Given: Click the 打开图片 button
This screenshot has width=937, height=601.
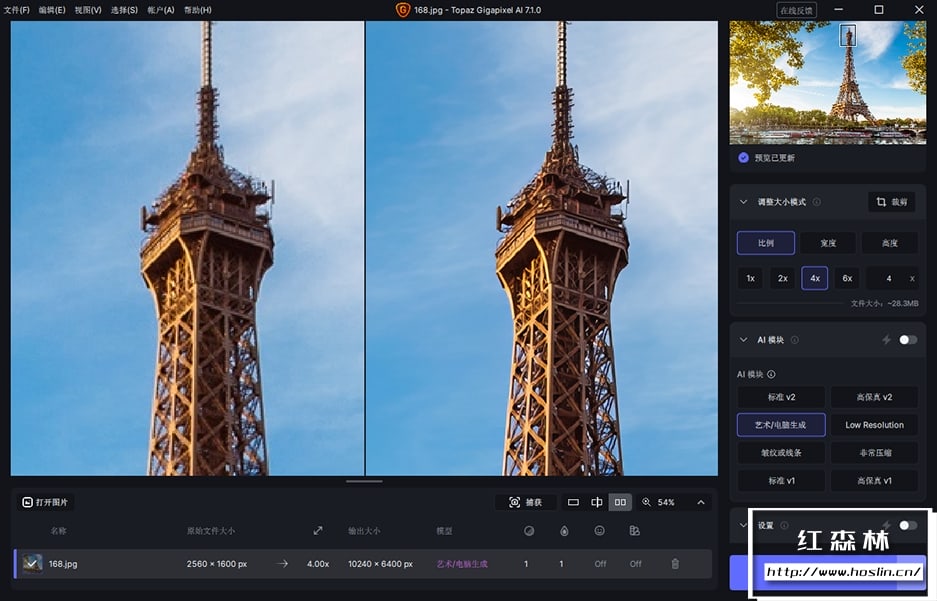Looking at the screenshot, I should tap(46, 502).
